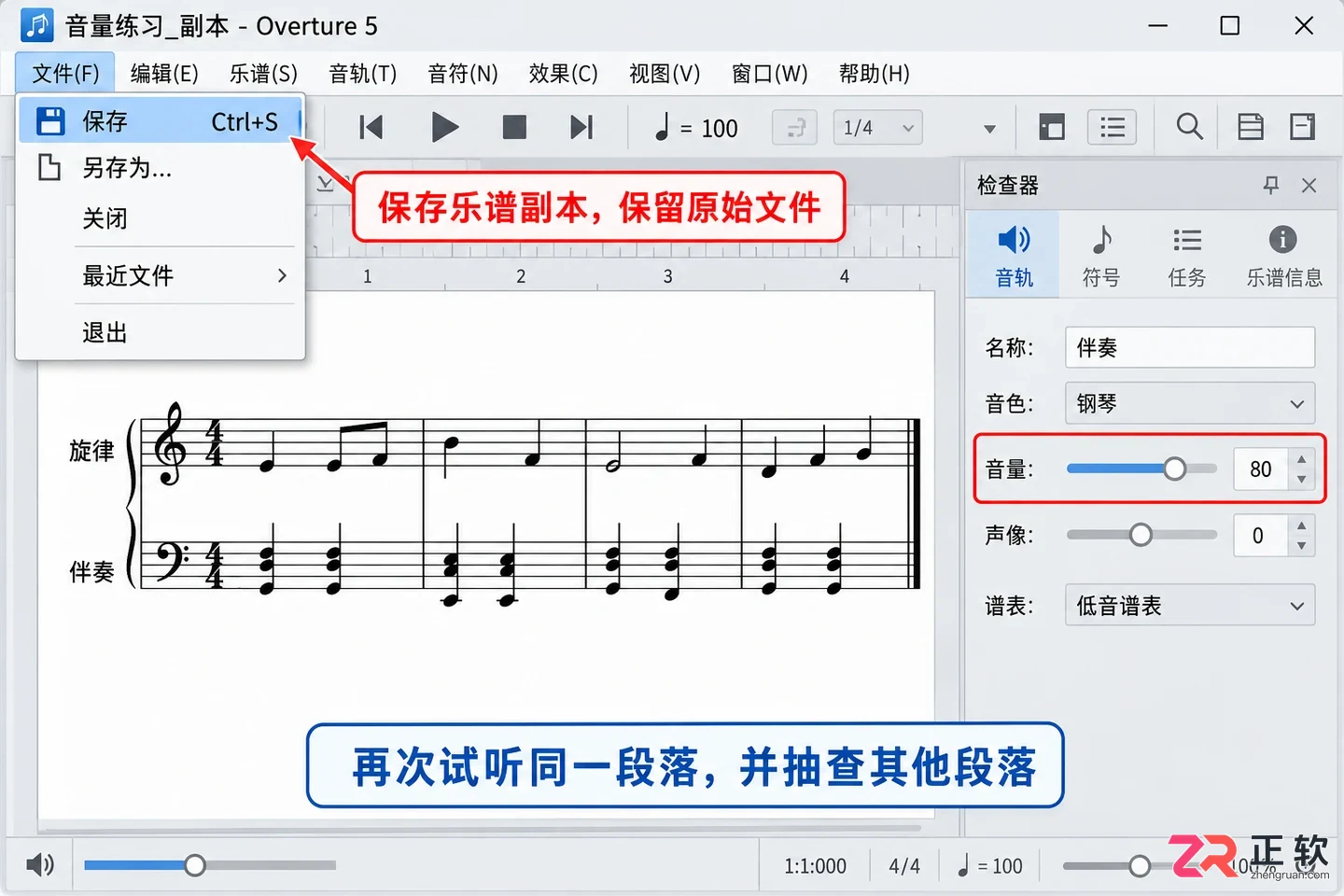
Task: Choose 退出 from the file menu
Action: [x=161, y=332]
